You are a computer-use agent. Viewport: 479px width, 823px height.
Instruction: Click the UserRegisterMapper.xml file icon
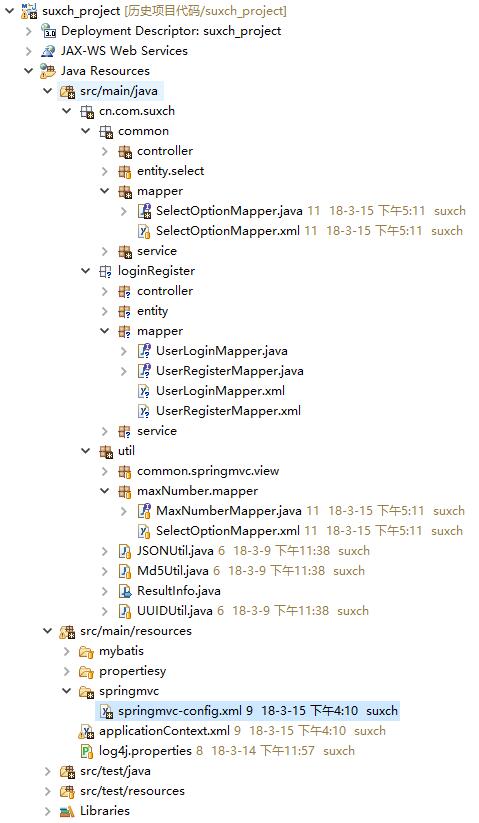click(144, 411)
